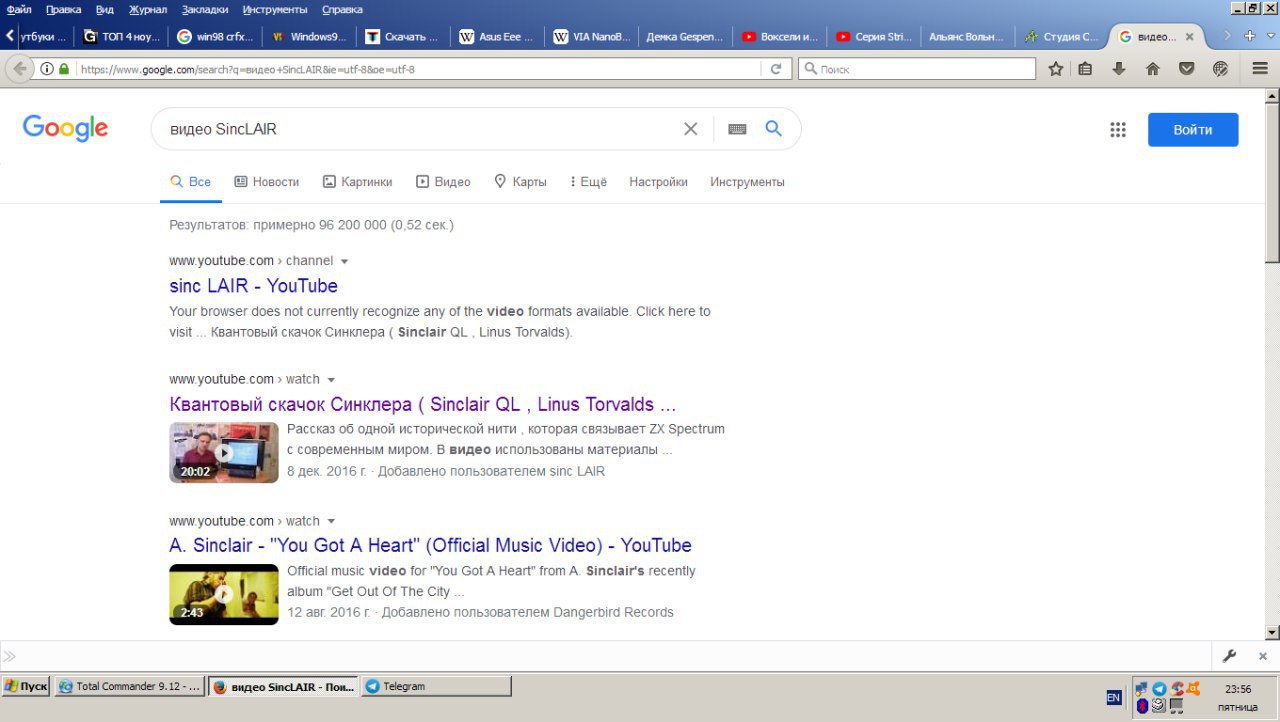
Task: Open the A. Sinclair 'You Got A Heart' result
Action: (430, 545)
